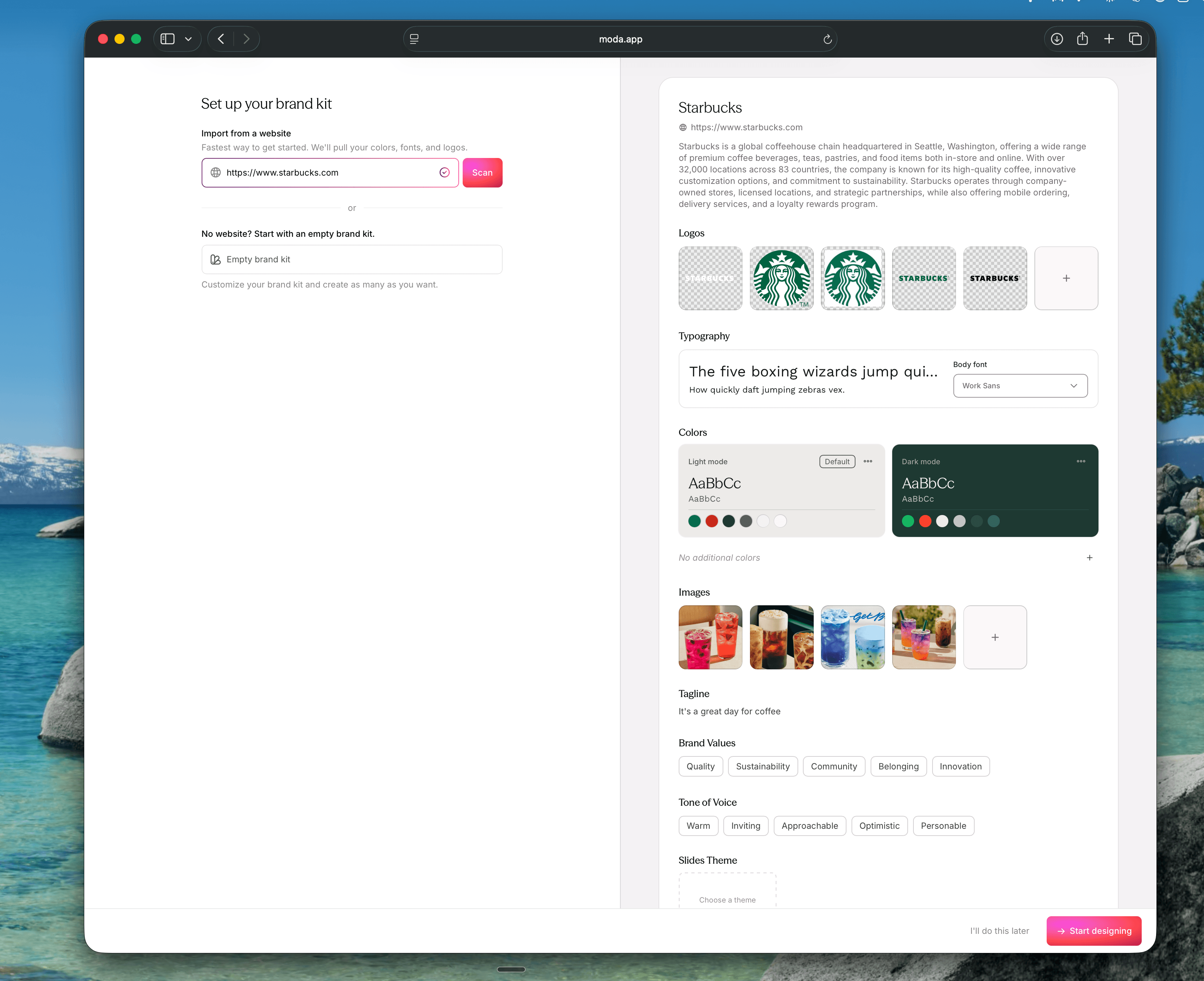The width and height of the screenshot is (1204, 981).
Task: Pick the green swatch in Light mode
Action: pyautogui.click(x=695, y=521)
